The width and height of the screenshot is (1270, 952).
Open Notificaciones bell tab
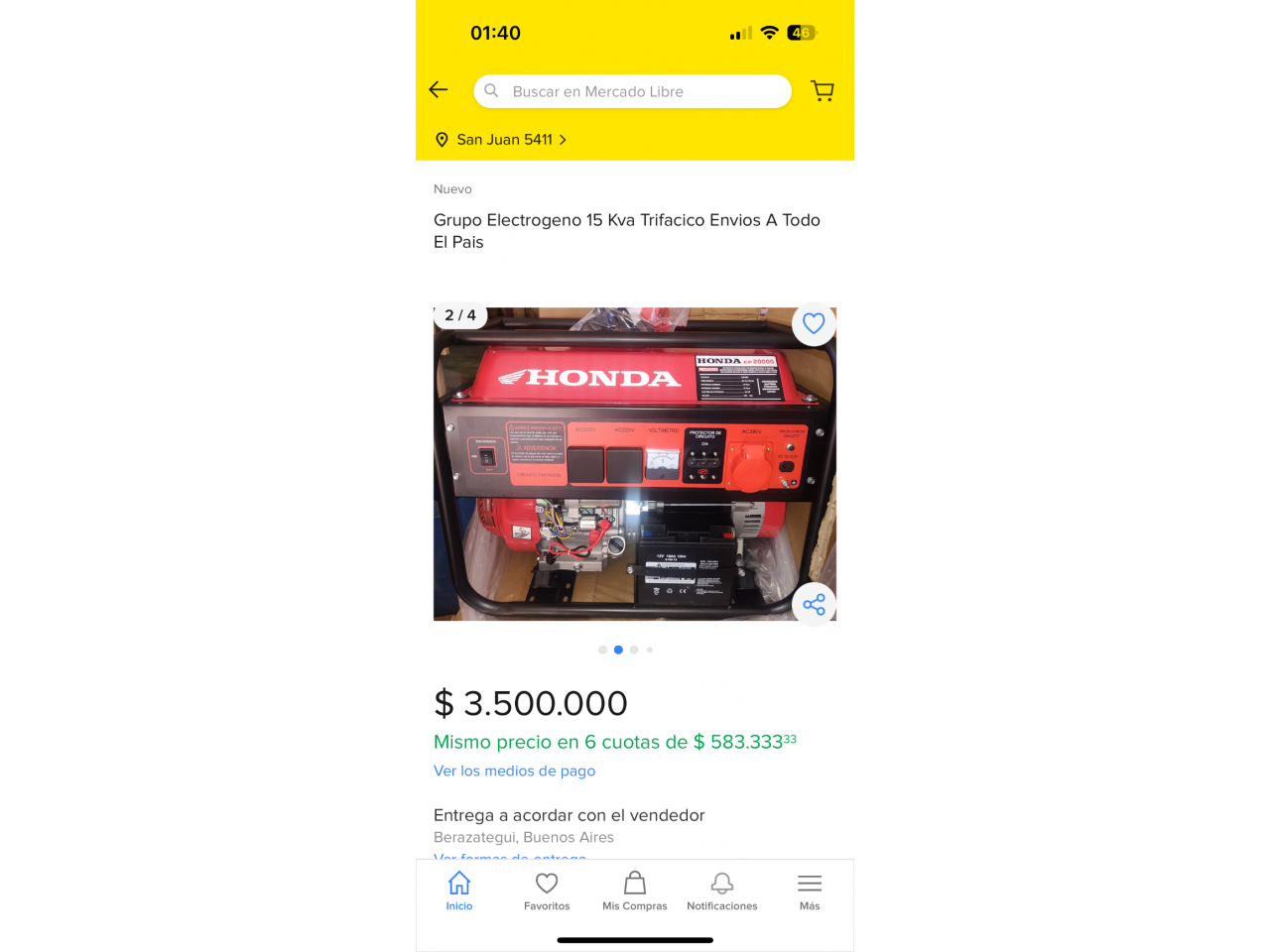[722, 891]
